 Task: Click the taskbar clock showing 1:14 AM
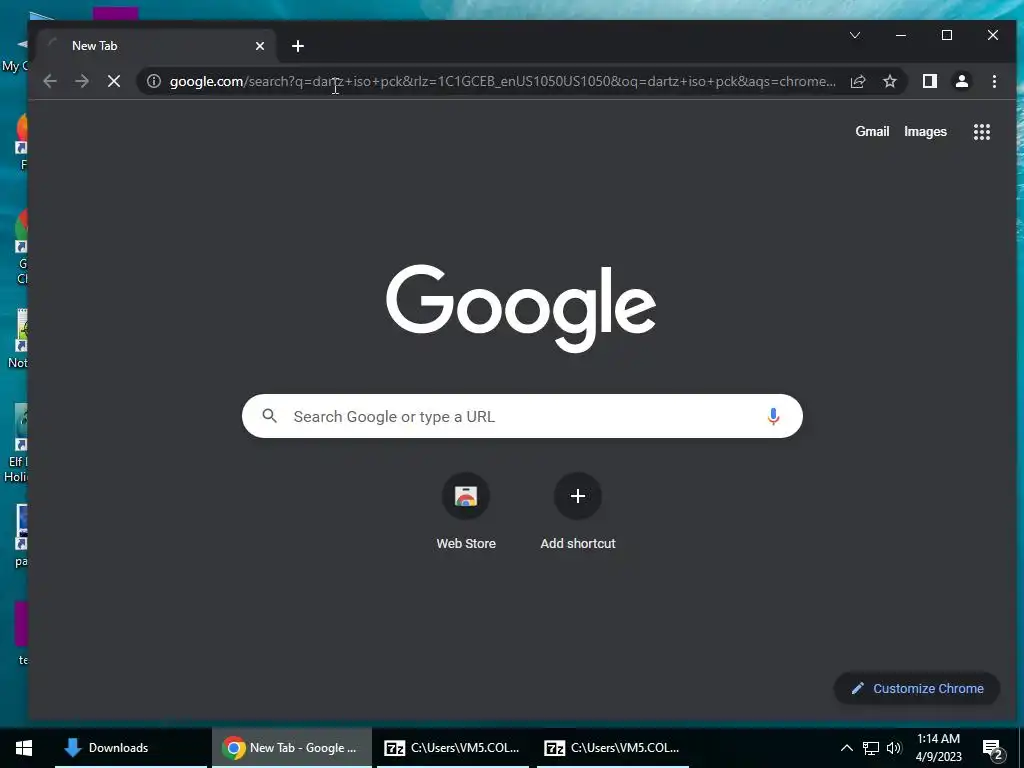coord(938,748)
